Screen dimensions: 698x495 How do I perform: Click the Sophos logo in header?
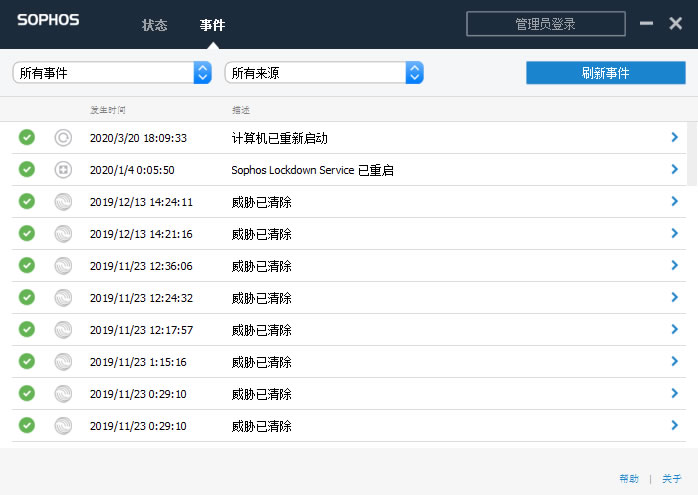coord(48,20)
